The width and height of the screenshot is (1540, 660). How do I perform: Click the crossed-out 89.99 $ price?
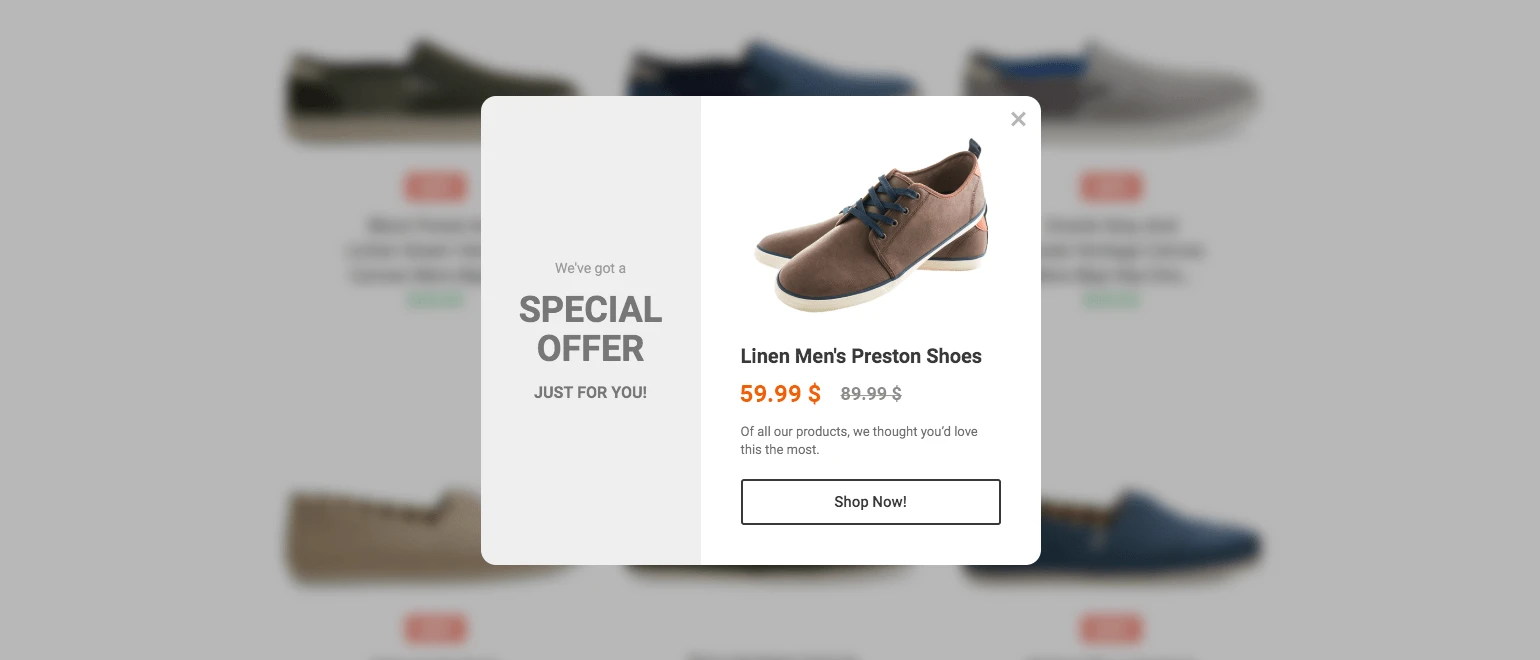click(x=870, y=394)
